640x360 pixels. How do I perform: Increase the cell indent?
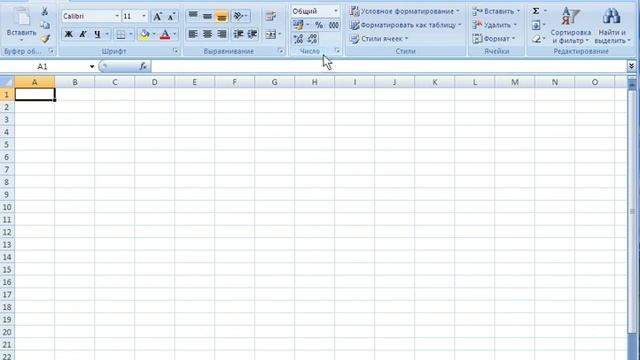[253, 34]
